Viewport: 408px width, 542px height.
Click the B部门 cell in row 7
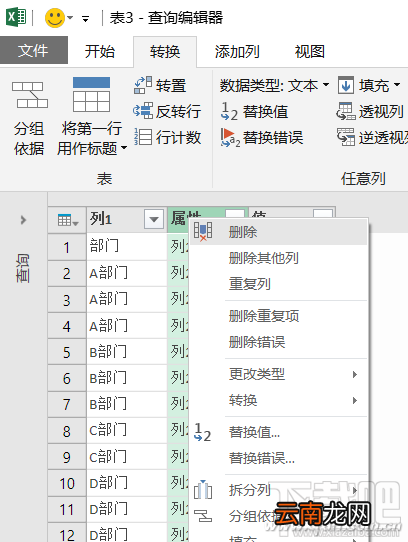(127, 404)
